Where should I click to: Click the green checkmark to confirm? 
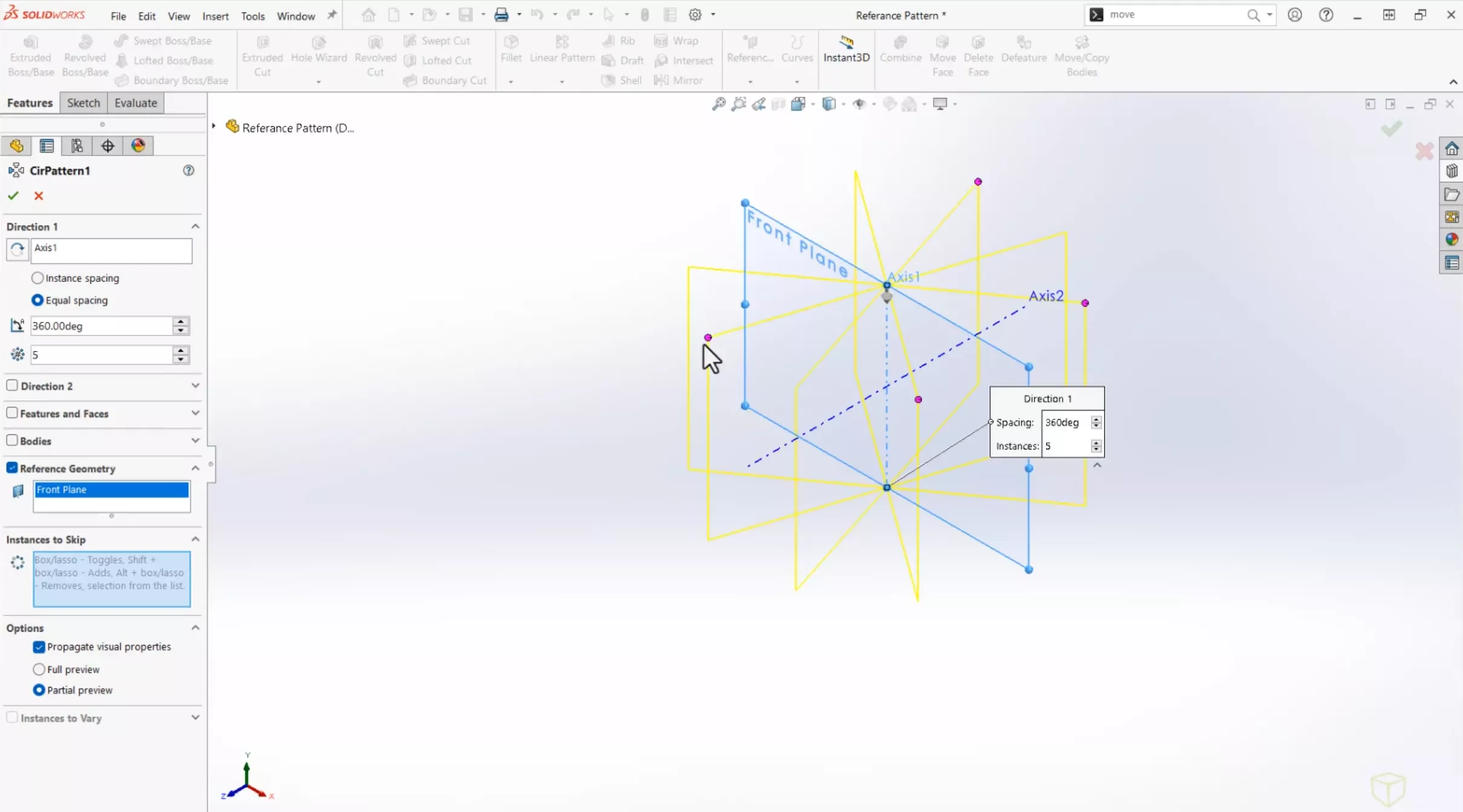[13, 195]
